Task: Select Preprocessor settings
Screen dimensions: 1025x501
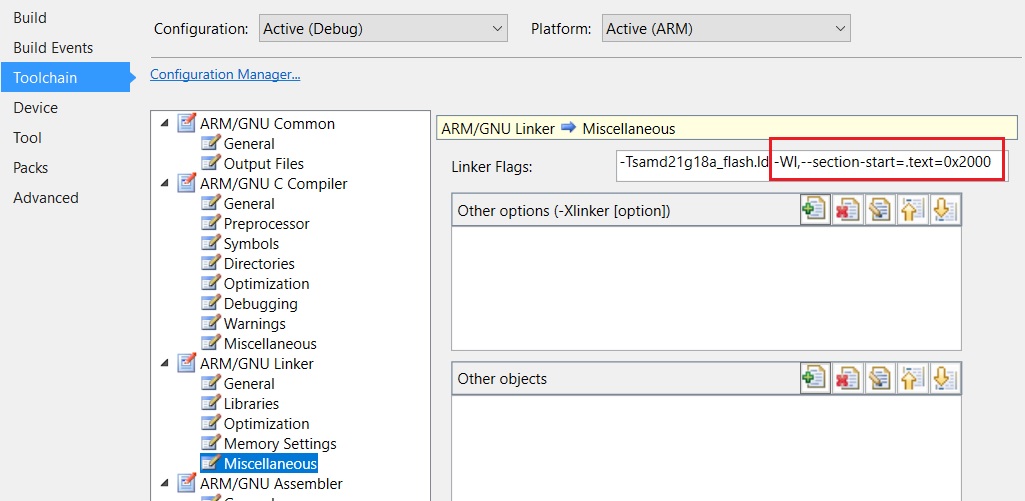Action: click(267, 224)
